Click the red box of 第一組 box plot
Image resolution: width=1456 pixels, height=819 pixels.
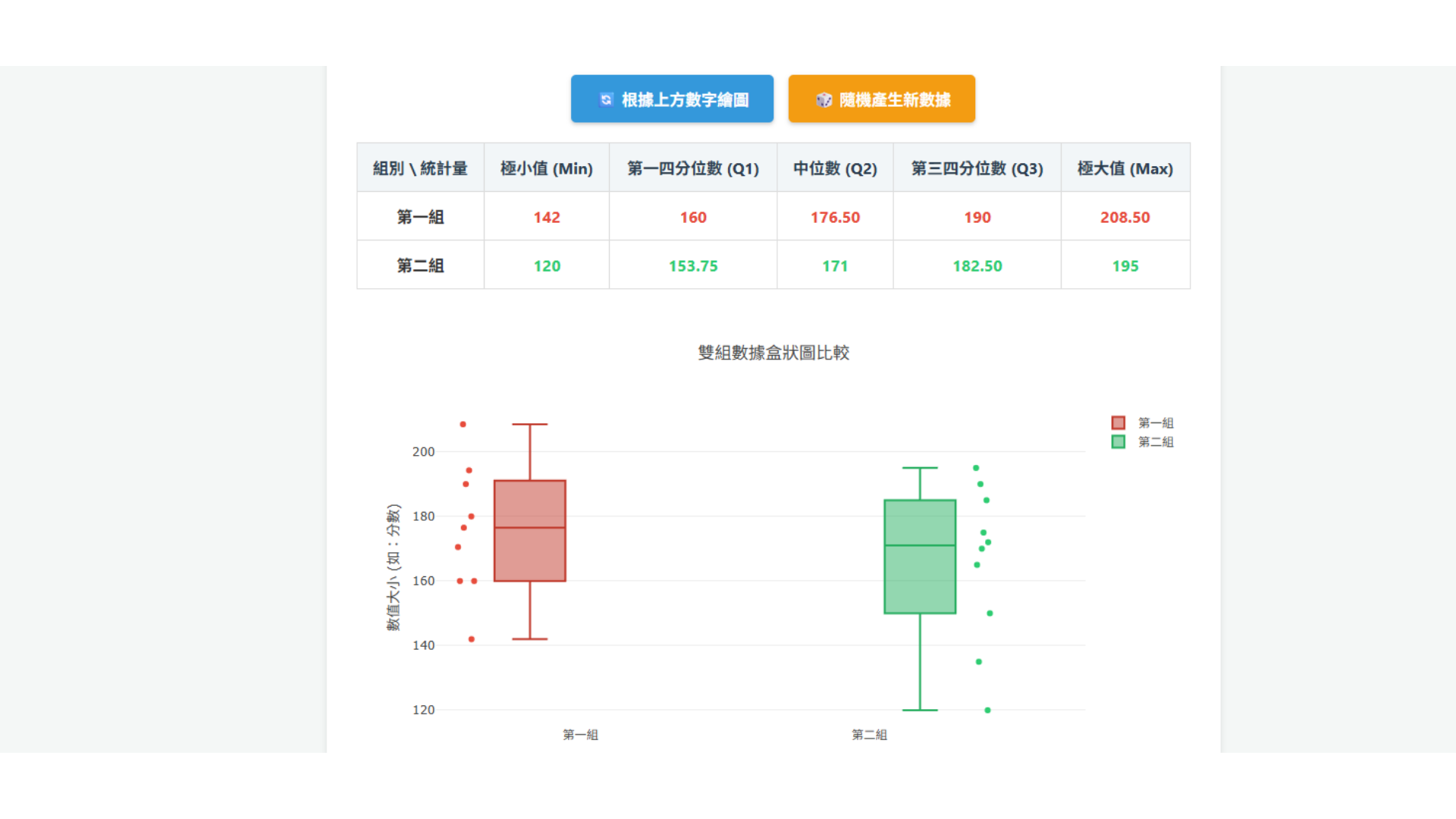[x=529, y=531]
